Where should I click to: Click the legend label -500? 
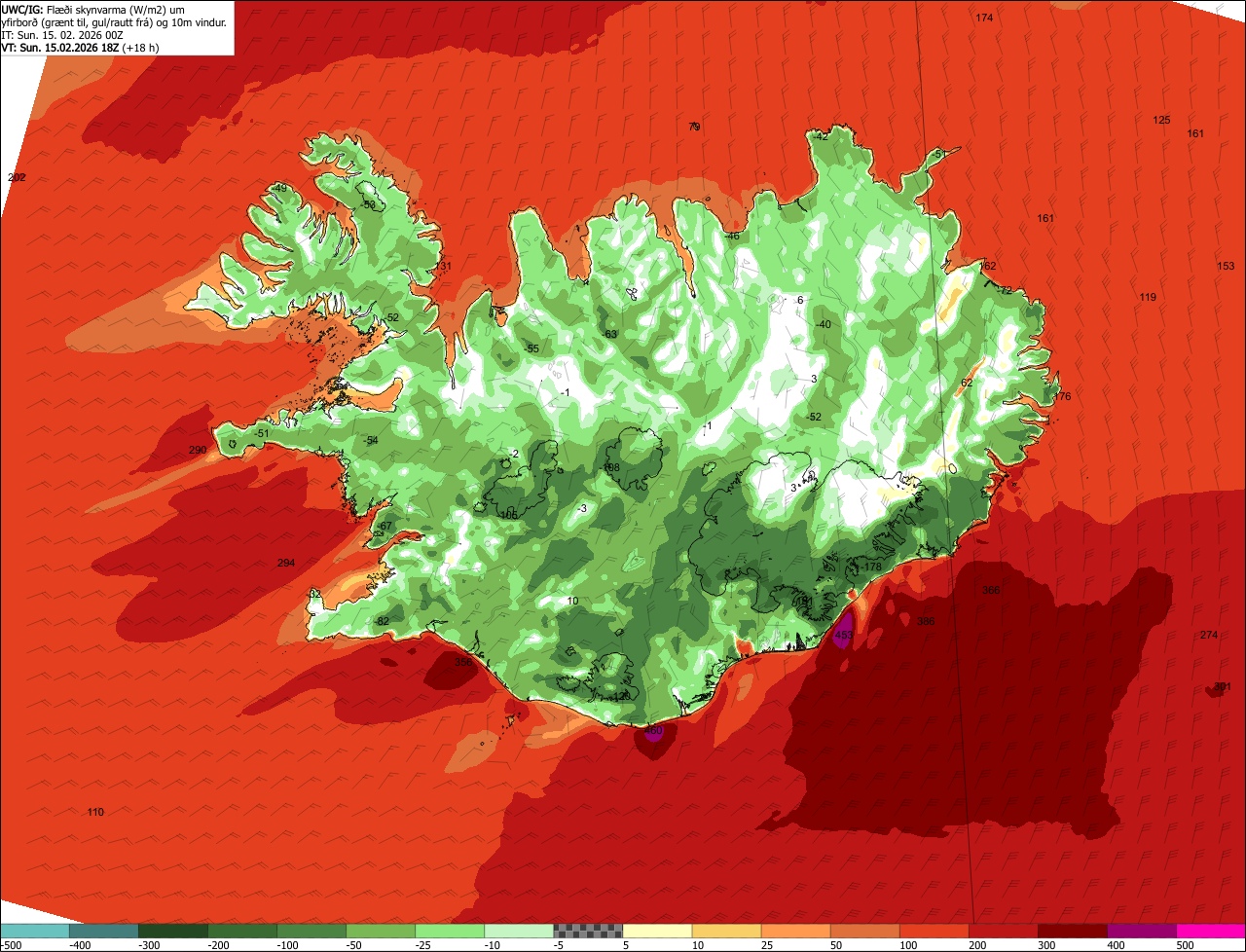[x=12, y=944]
